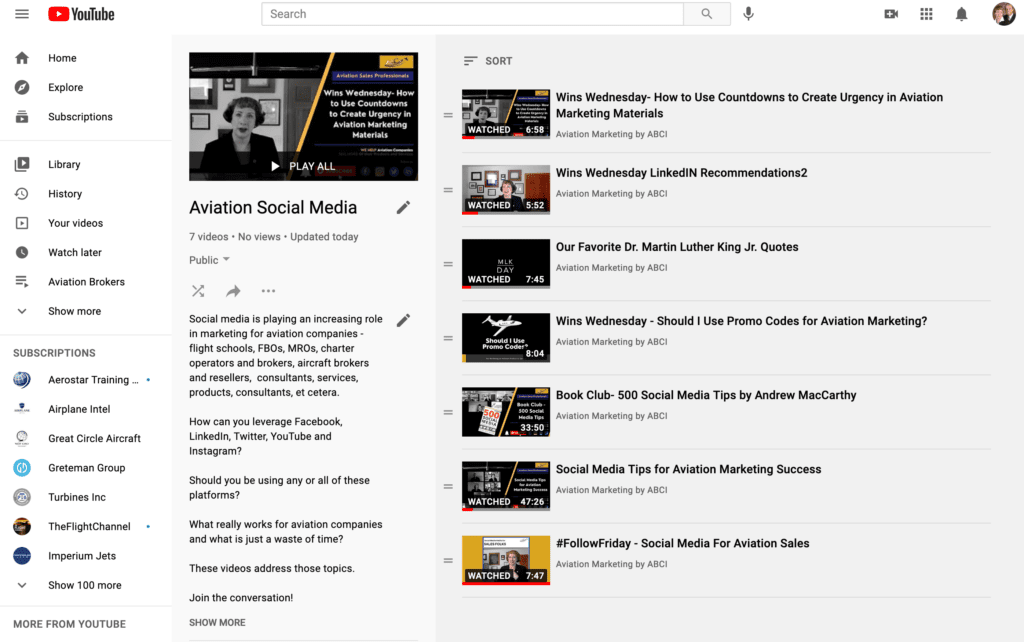
Task: Click the Sort icon button
Action: tap(470, 61)
